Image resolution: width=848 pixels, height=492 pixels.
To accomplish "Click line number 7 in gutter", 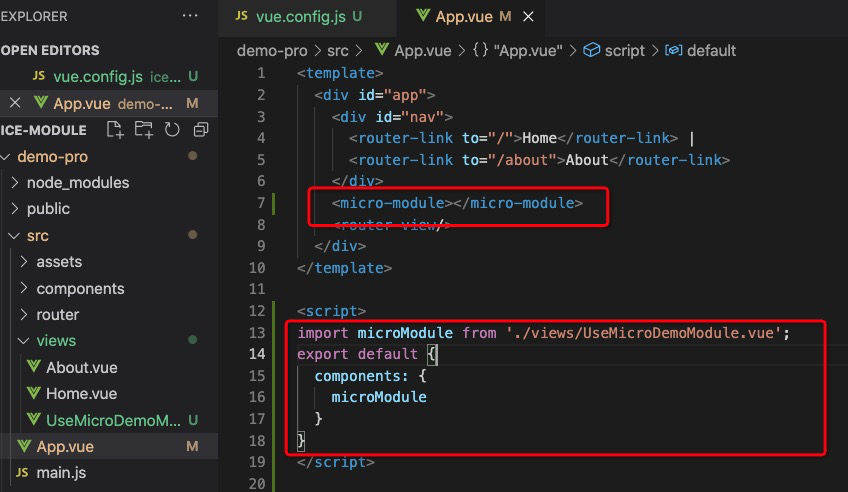I will pos(261,203).
